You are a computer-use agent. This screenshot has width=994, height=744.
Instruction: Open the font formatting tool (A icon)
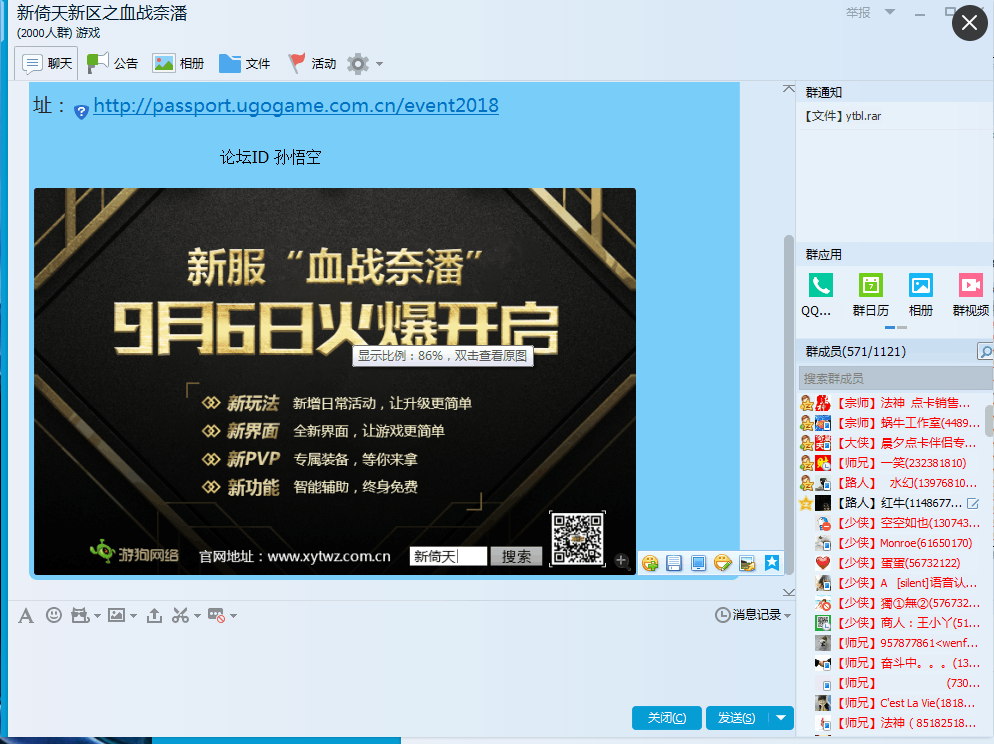click(26, 615)
